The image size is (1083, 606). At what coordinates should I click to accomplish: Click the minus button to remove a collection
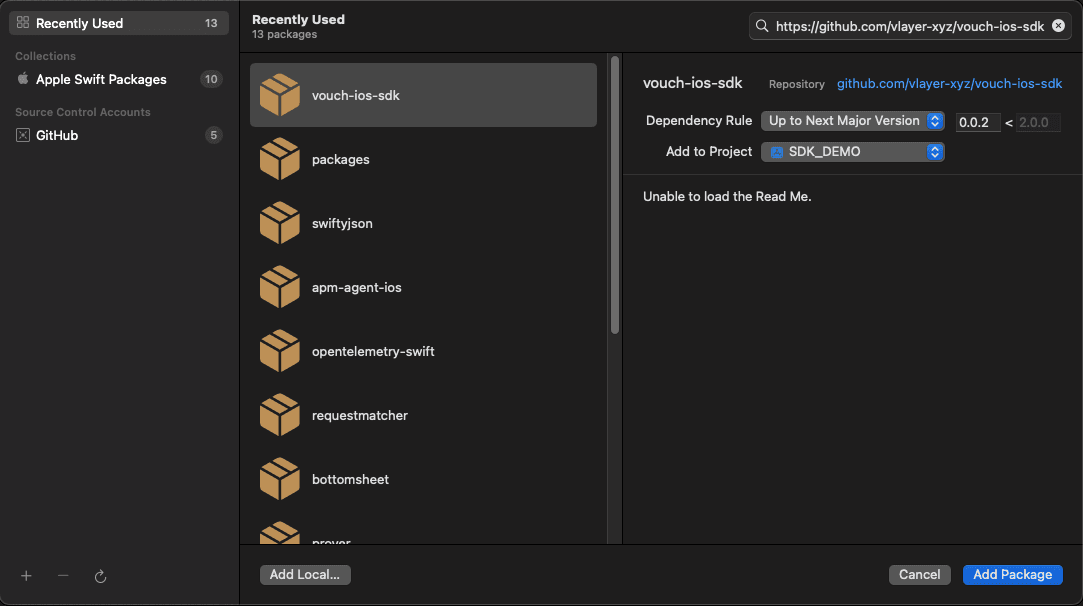63,576
